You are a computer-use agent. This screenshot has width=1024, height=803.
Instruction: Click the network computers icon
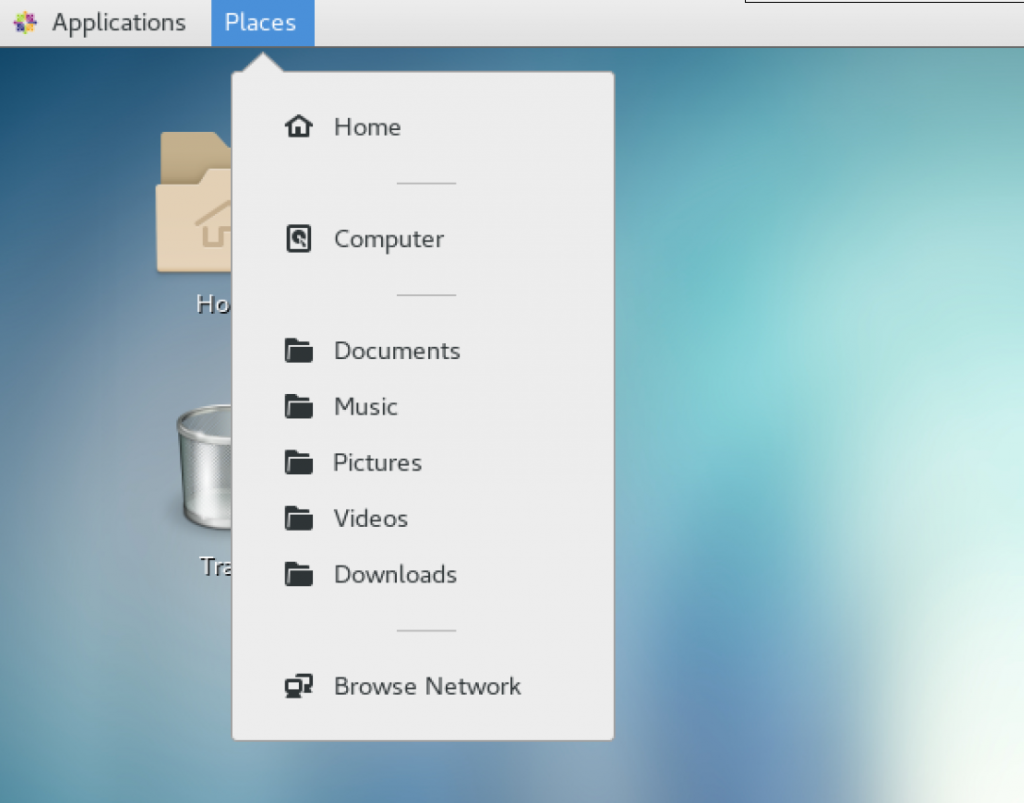coord(298,687)
